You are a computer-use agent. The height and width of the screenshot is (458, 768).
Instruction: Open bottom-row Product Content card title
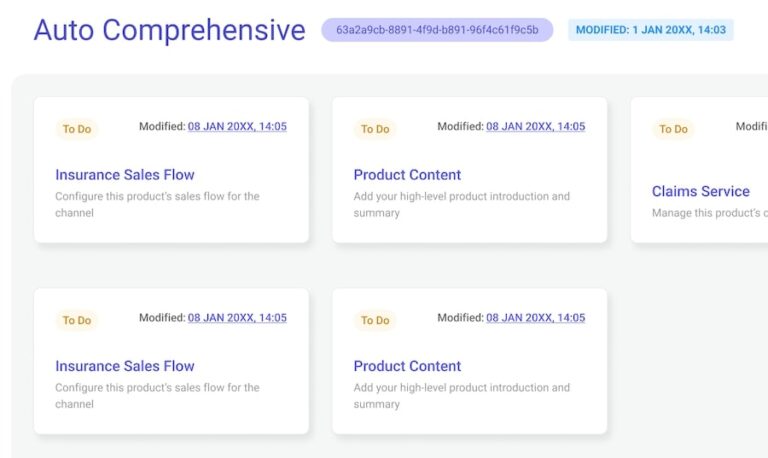pos(407,366)
